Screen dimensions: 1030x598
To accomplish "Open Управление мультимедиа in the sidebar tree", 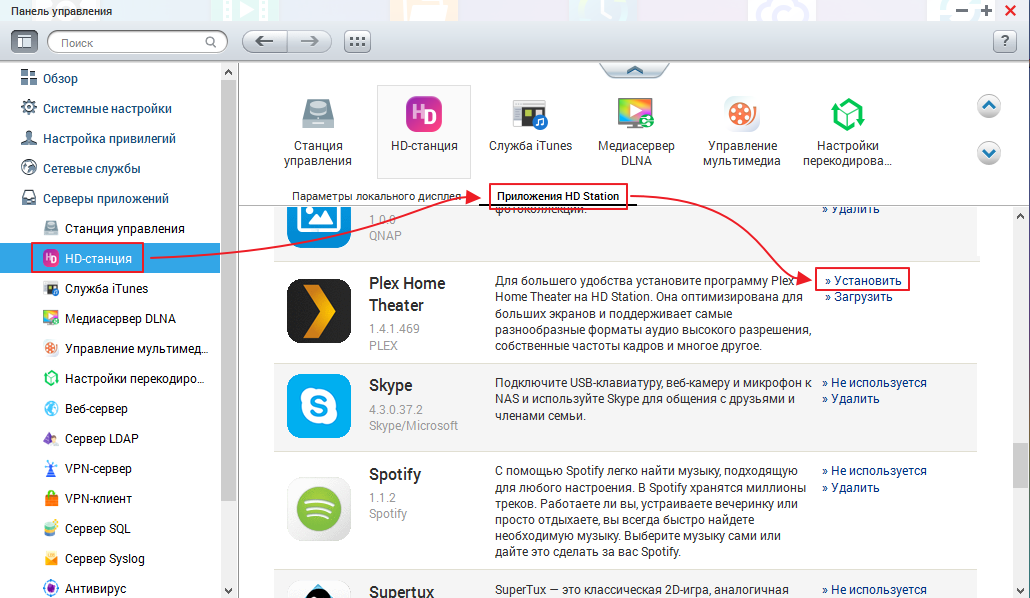I will point(136,348).
